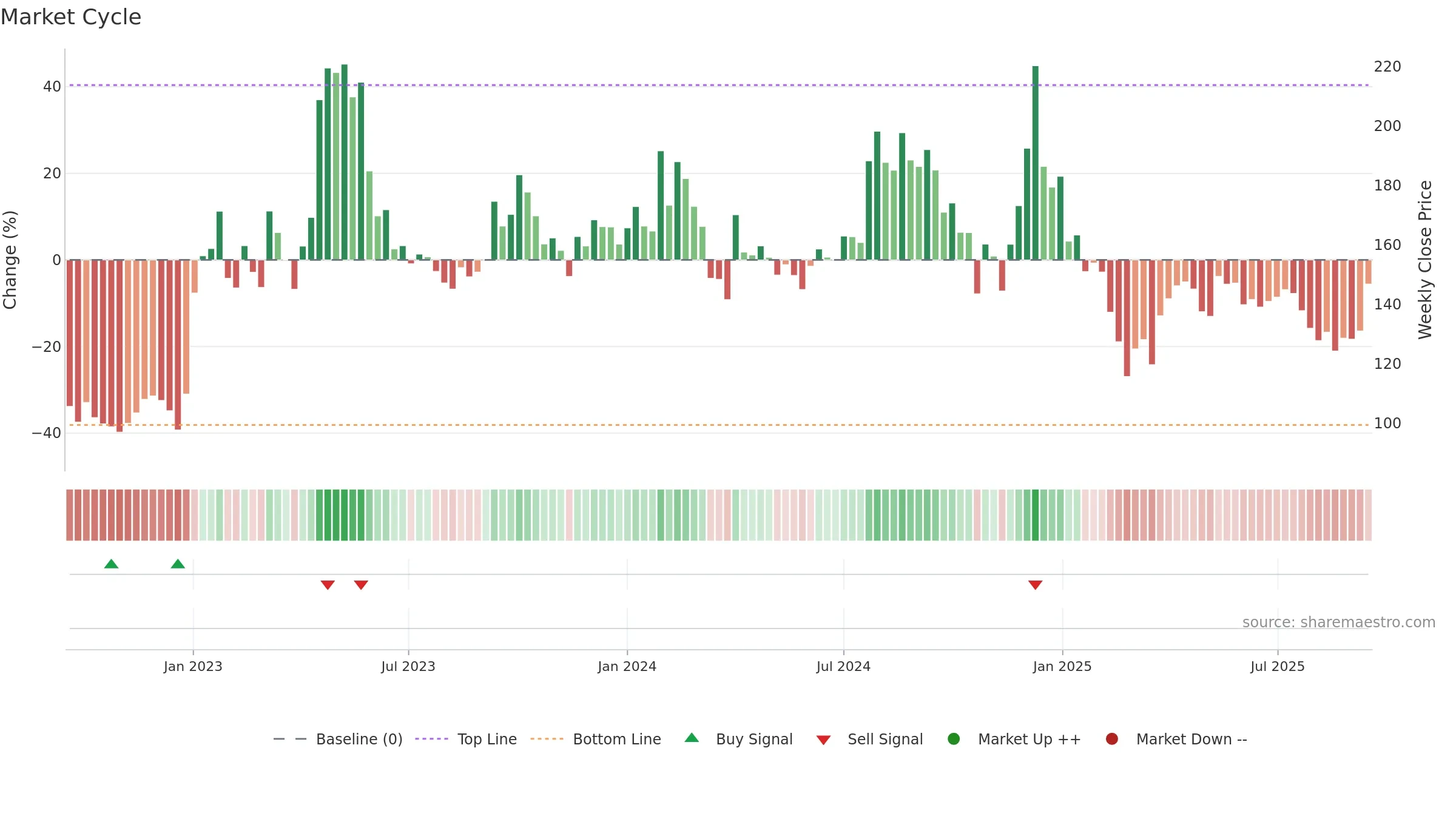This screenshot has height=819, width=1456.
Task: Toggle the Market Down -- legend label
Action: [1191, 739]
